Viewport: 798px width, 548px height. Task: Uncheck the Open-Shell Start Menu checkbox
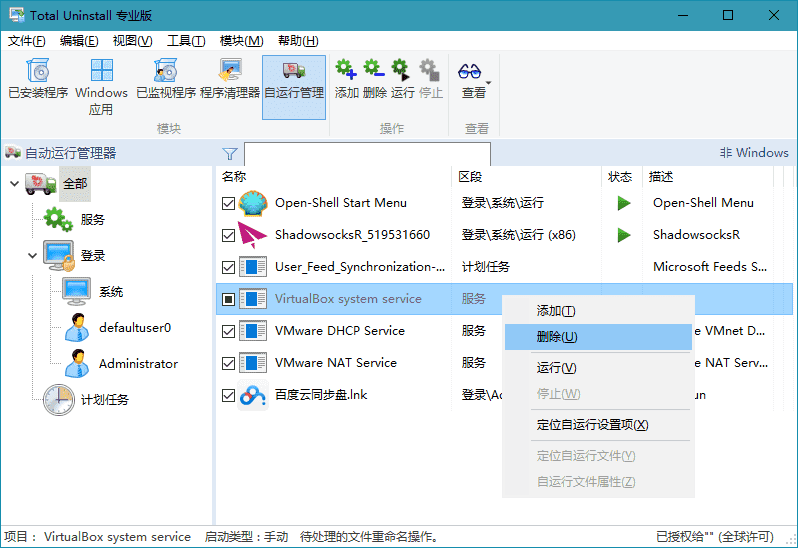click(228, 203)
